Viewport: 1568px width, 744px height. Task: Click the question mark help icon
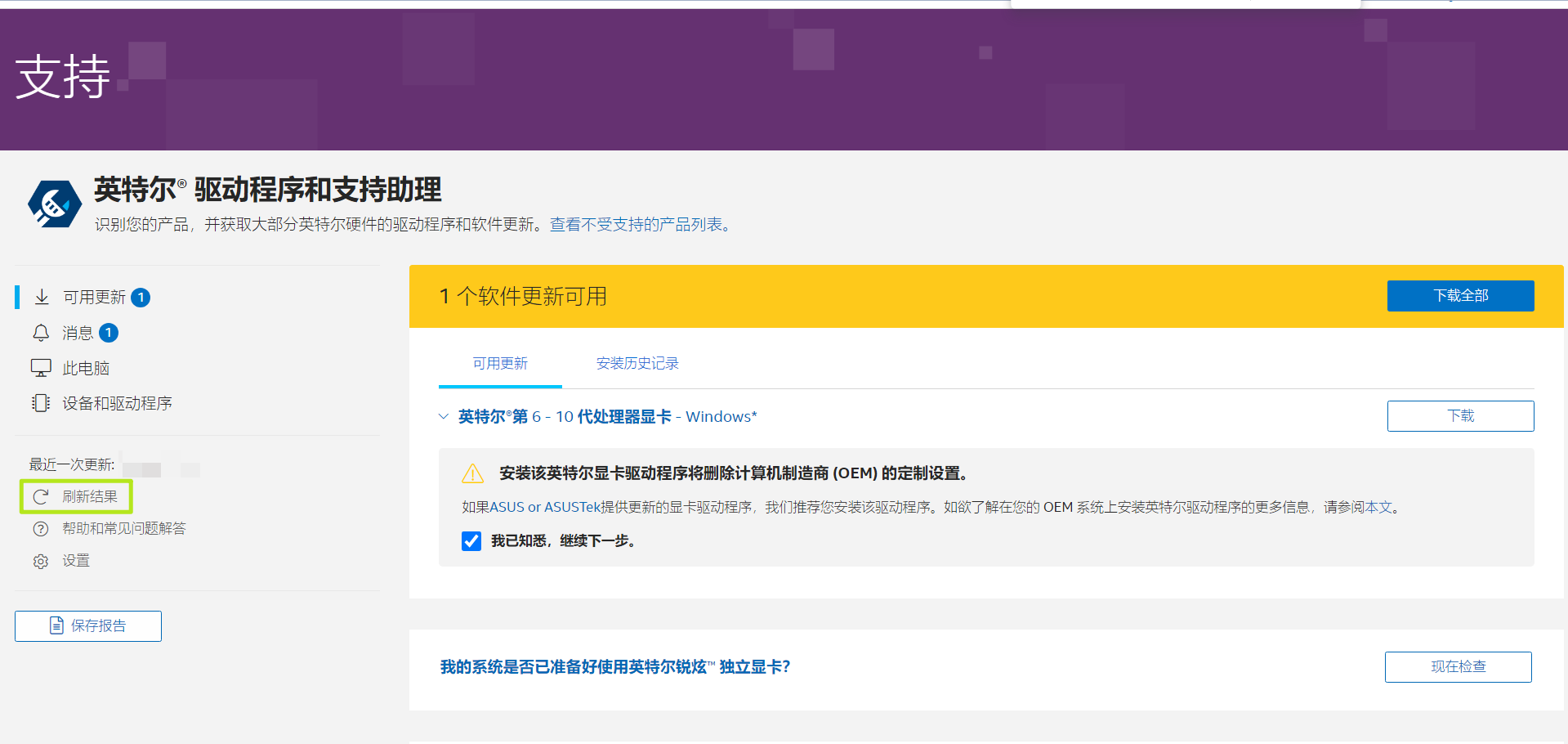pyautogui.click(x=41, y=529)
